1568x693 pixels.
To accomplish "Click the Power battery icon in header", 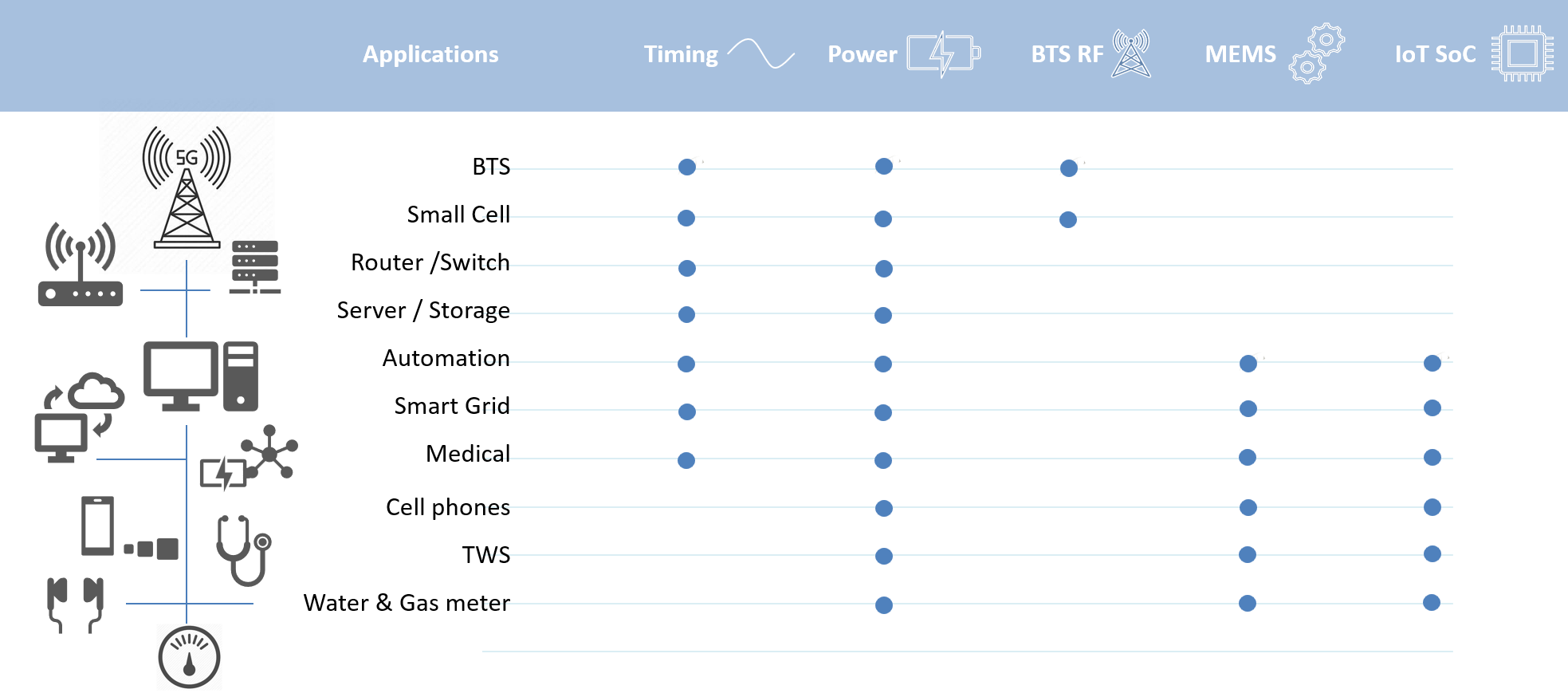I will 943,53.
